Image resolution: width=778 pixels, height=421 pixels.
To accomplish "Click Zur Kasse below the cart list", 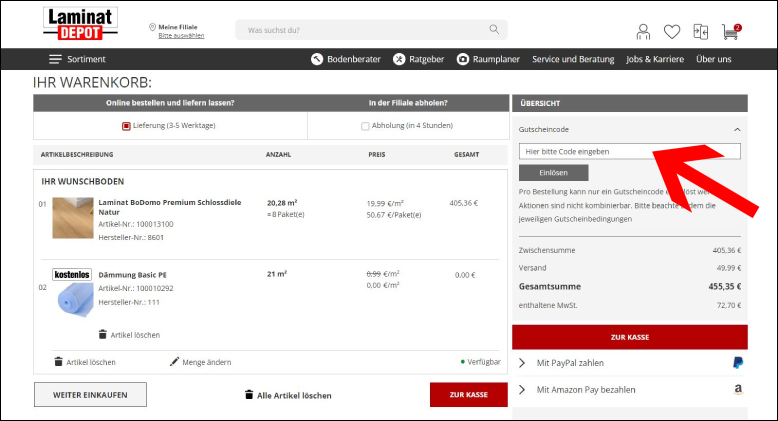I will (x=468, y=395).
